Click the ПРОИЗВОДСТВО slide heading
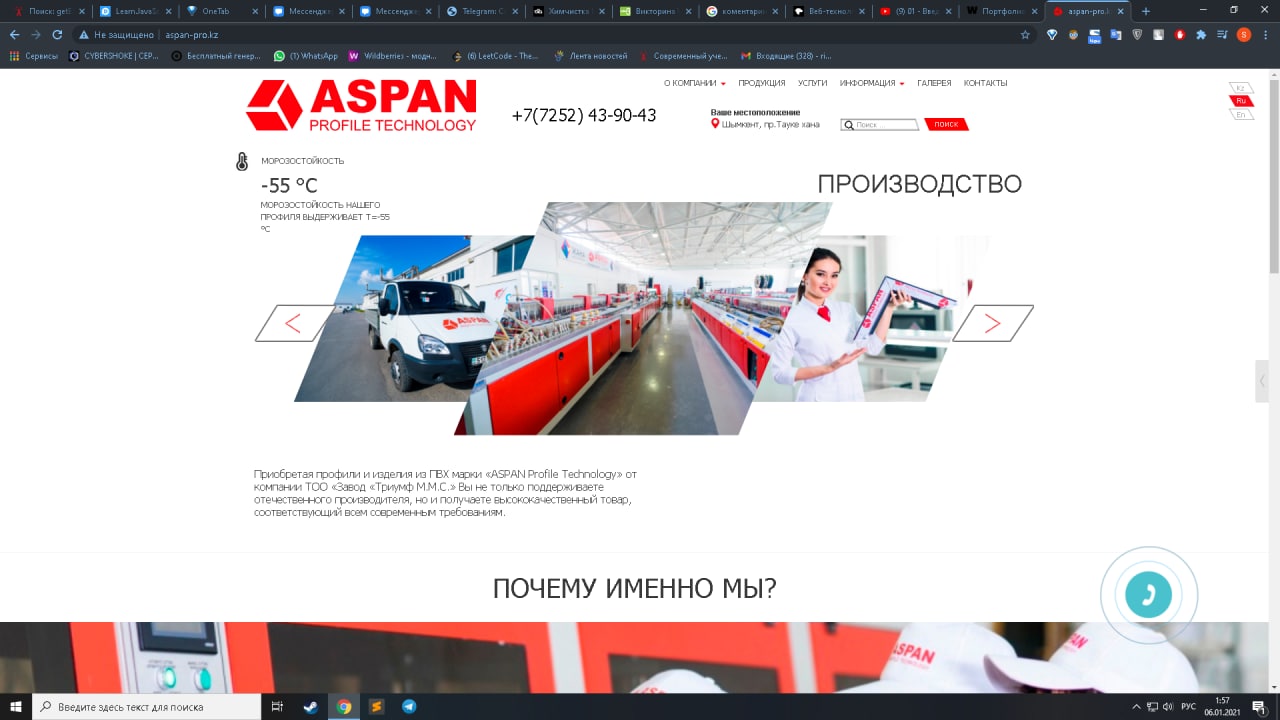This screenshot has width=1280, height=720. (x=919, y=184)
